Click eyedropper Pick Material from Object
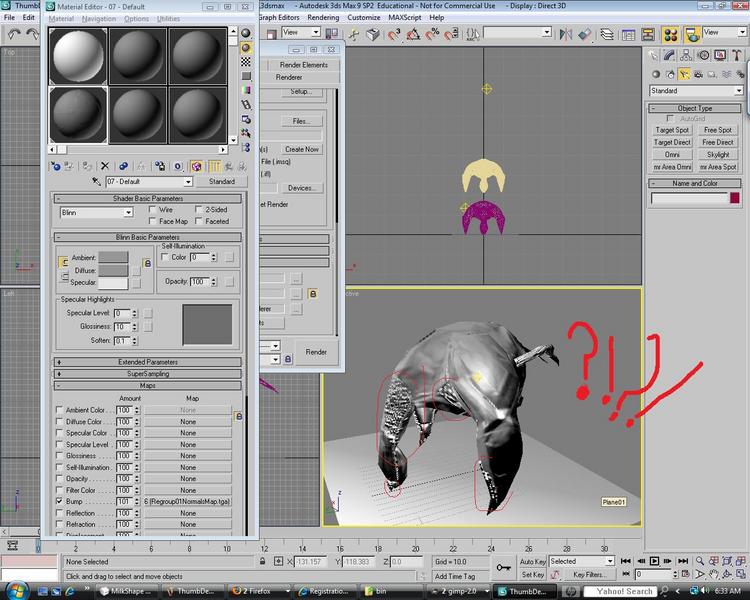Screen dimensions: 750x600 click(x=96, y=181)
